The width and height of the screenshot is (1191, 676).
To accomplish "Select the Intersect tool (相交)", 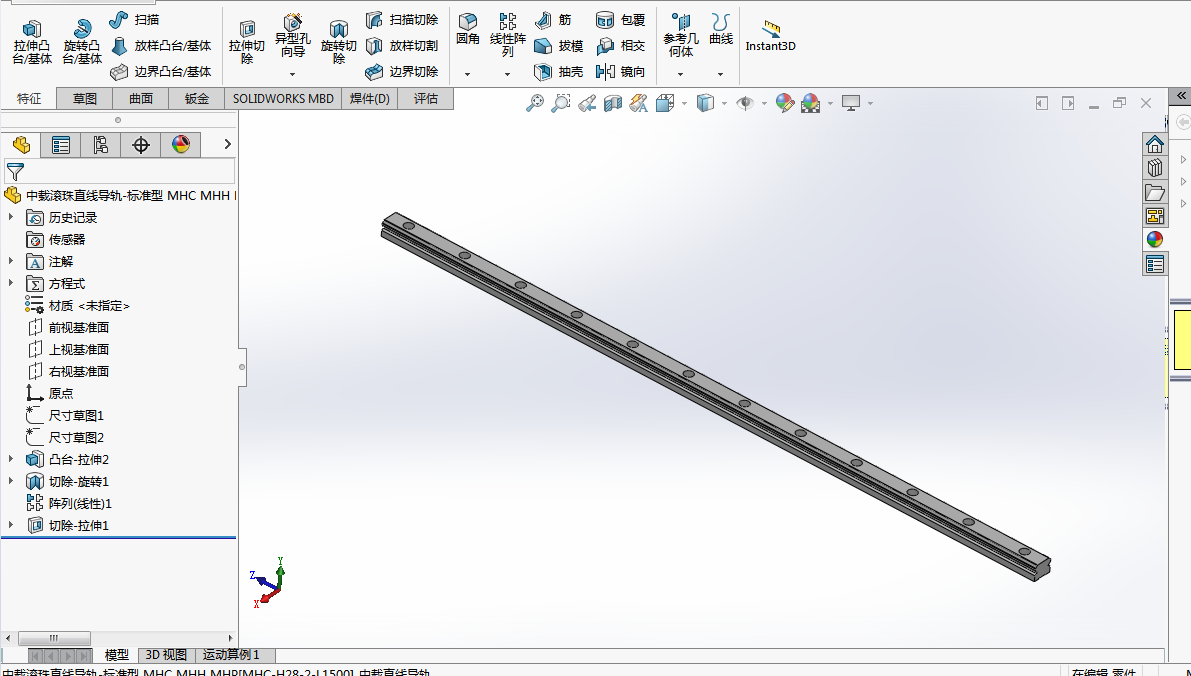I will click(x=621, y=46).
